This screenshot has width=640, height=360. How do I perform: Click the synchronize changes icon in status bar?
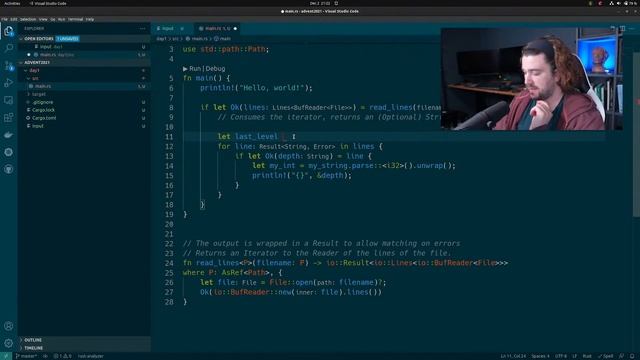coord(45,356)
